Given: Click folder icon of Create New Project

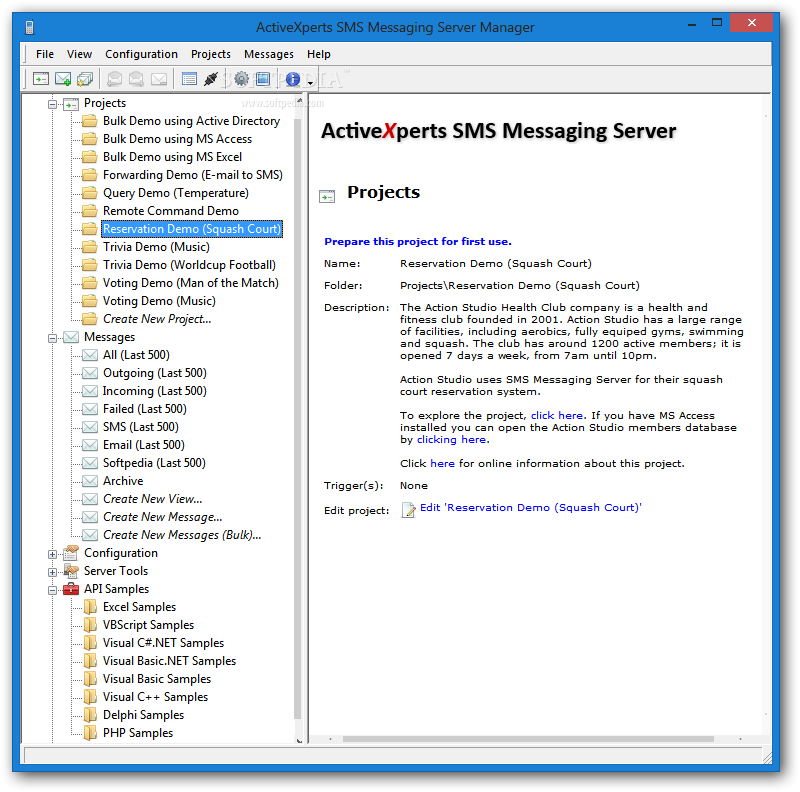Looking at the screenshot, I should (x=90, y=319).
